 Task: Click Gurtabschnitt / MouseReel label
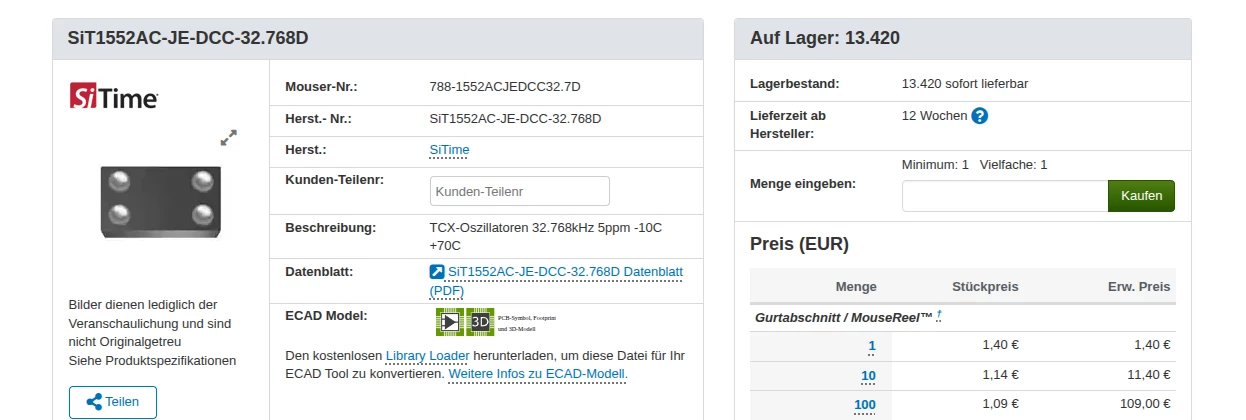[843, 316]
